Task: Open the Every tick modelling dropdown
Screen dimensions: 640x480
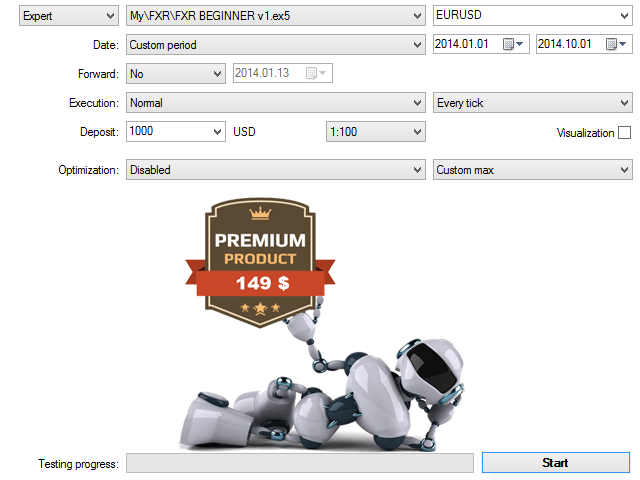Action: (x=533, y=102)
